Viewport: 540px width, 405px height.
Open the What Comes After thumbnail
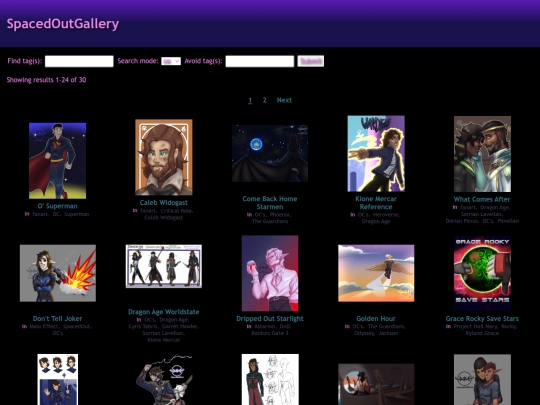[x=482, y=154]
